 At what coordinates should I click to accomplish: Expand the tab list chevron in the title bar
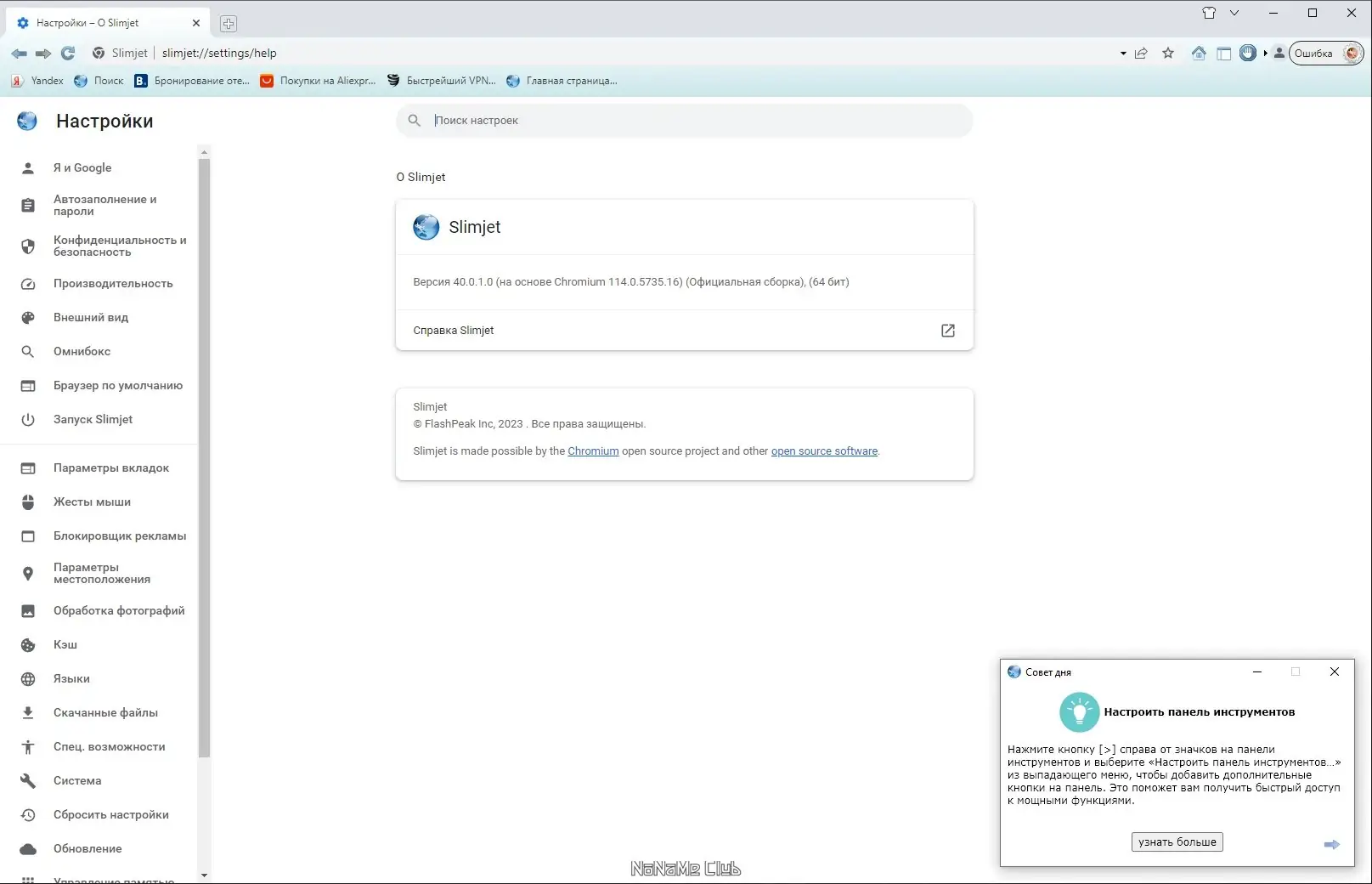point(1234,13)
